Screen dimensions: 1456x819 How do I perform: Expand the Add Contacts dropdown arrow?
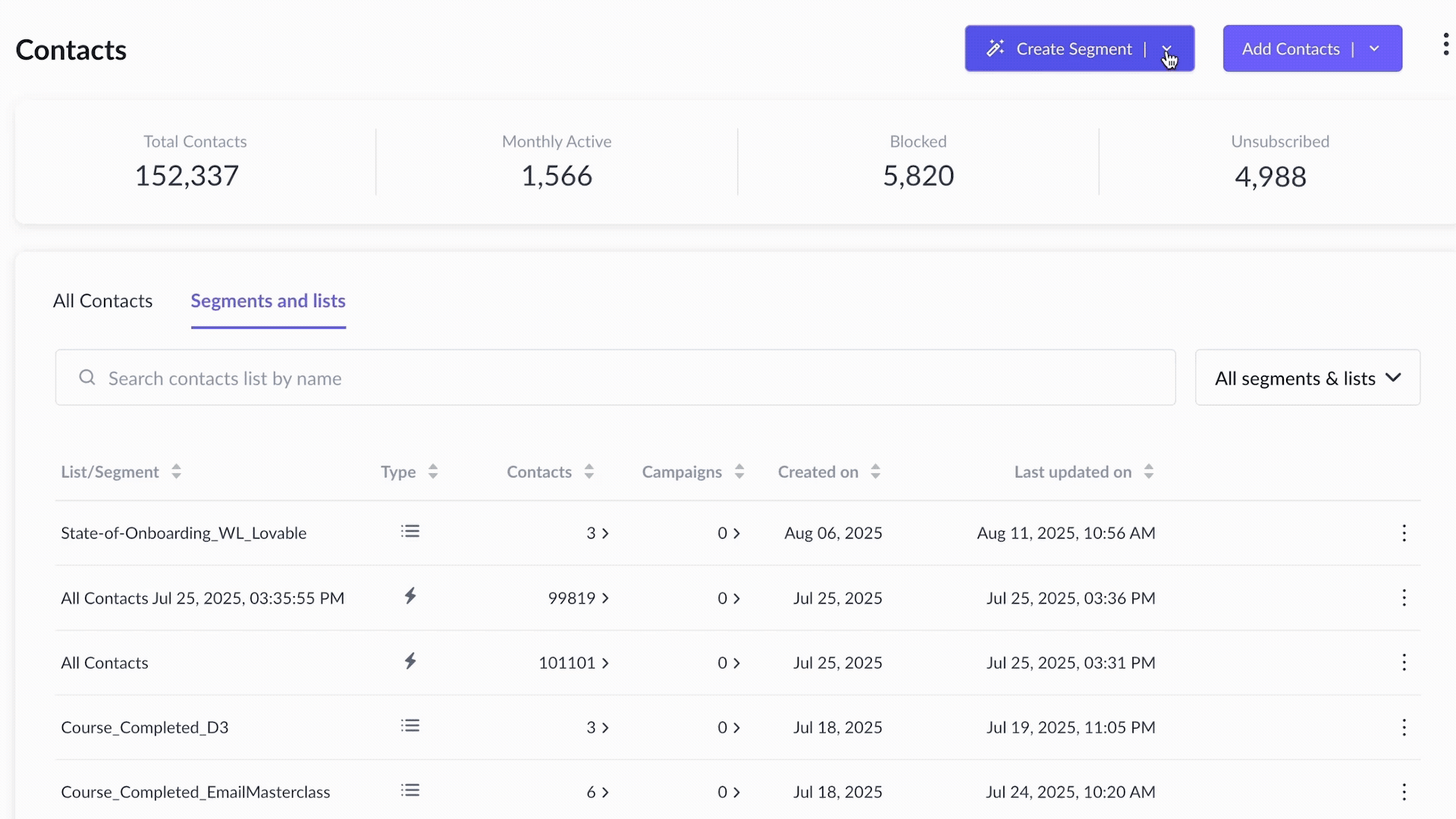(1374, 49)
